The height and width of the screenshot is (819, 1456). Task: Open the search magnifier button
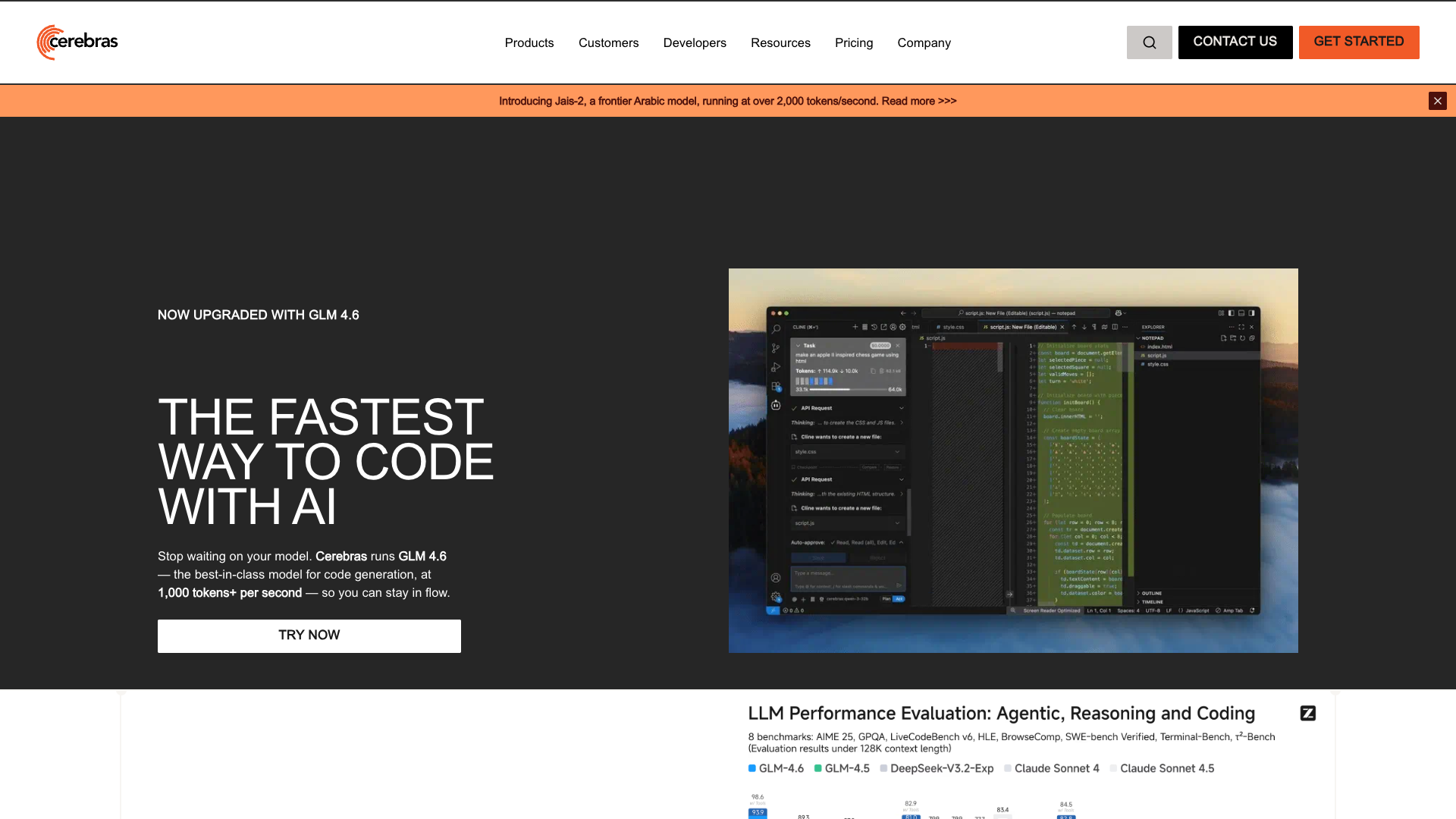pos(1149,42)
